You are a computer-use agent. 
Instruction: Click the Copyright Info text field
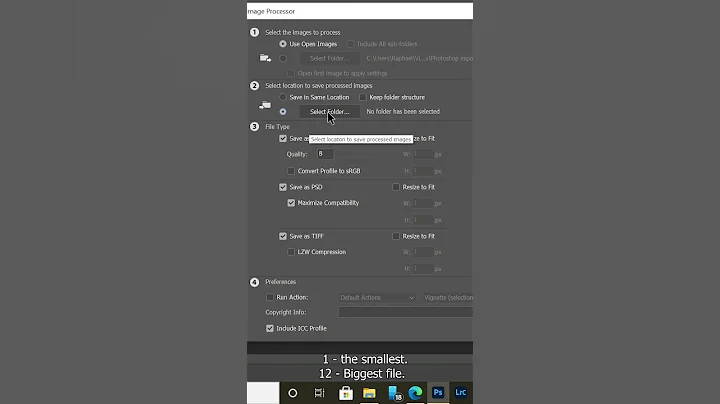pos(405,312)
